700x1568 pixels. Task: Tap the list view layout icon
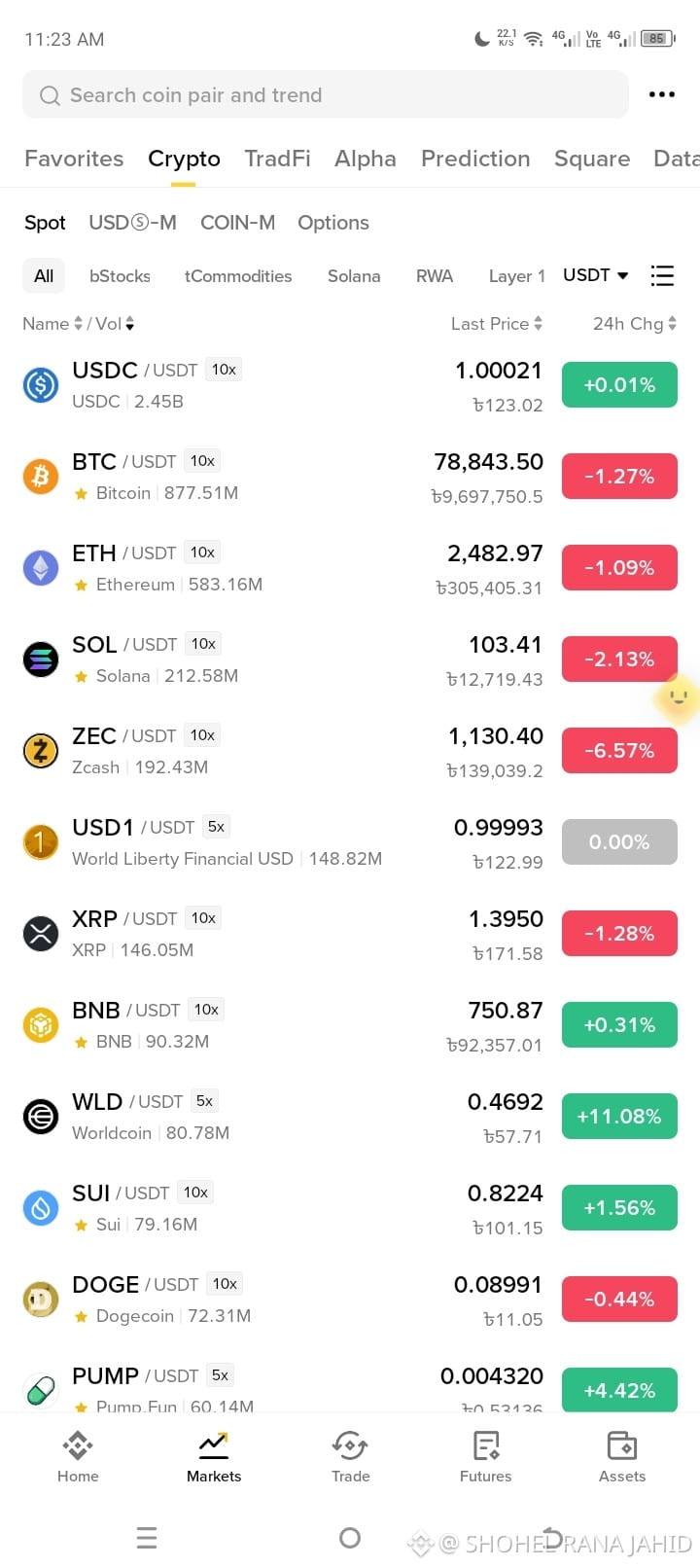click(x=662, y=276)
